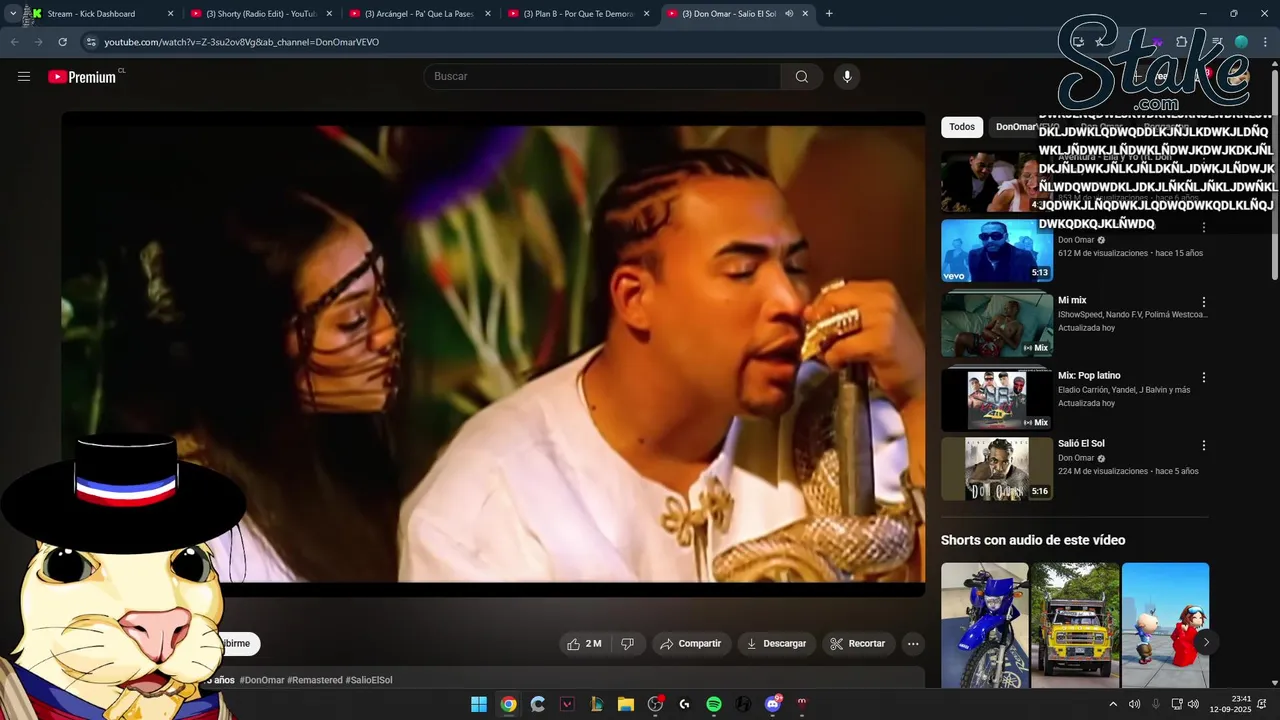This screenshot has height=720, width=1280.
Task: Open the yellow truck Short
Action: (x=1075, y=625)
